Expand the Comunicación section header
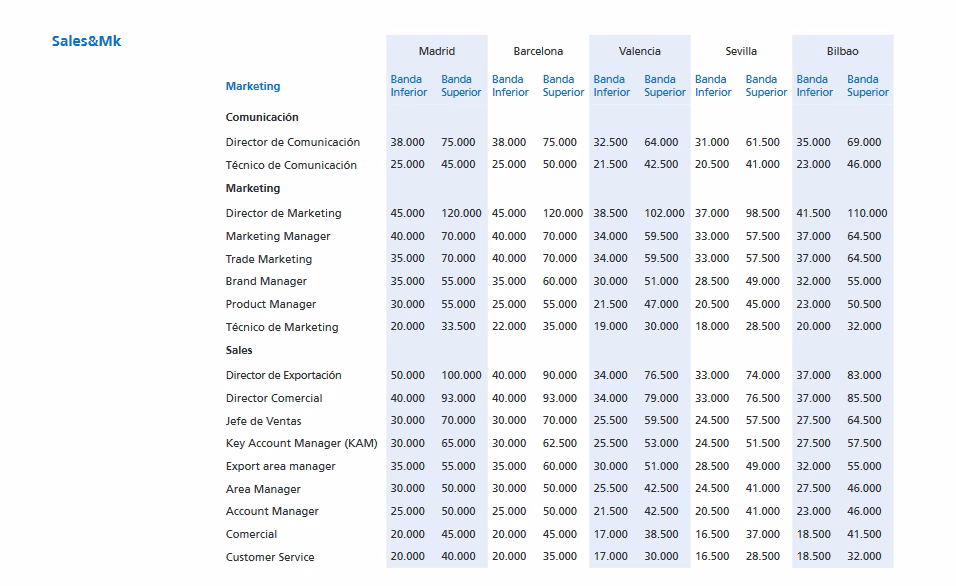This screenshot has width=956, height=586. pos(260,117)
